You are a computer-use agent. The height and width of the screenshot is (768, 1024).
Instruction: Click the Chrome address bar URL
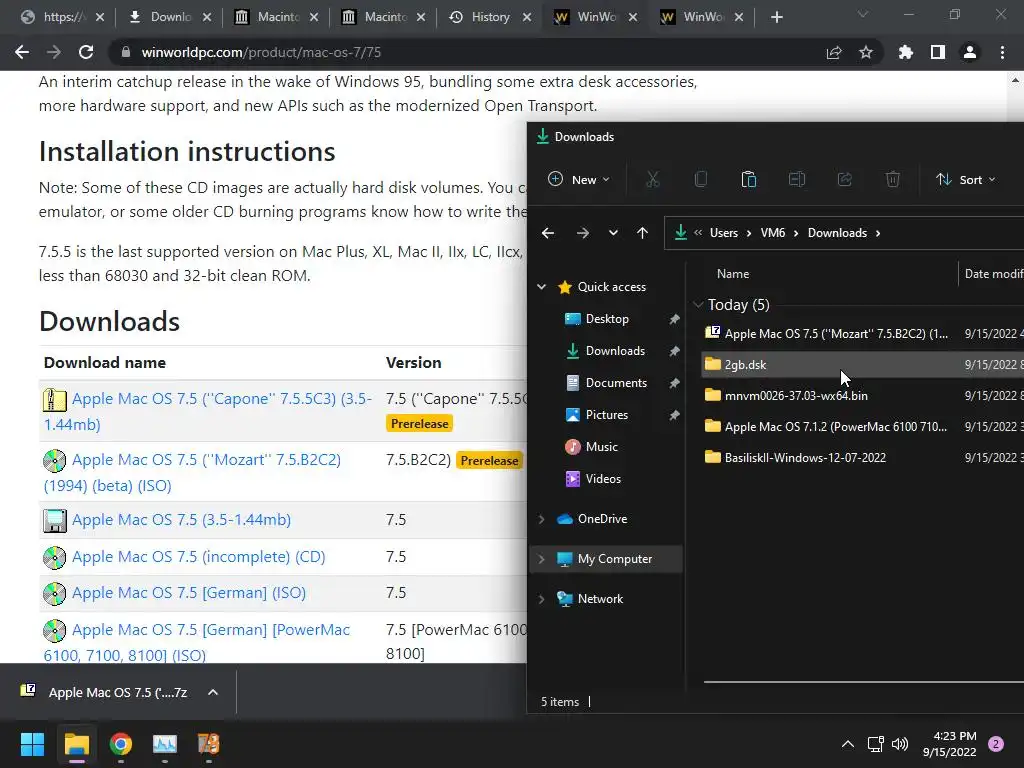261,52
